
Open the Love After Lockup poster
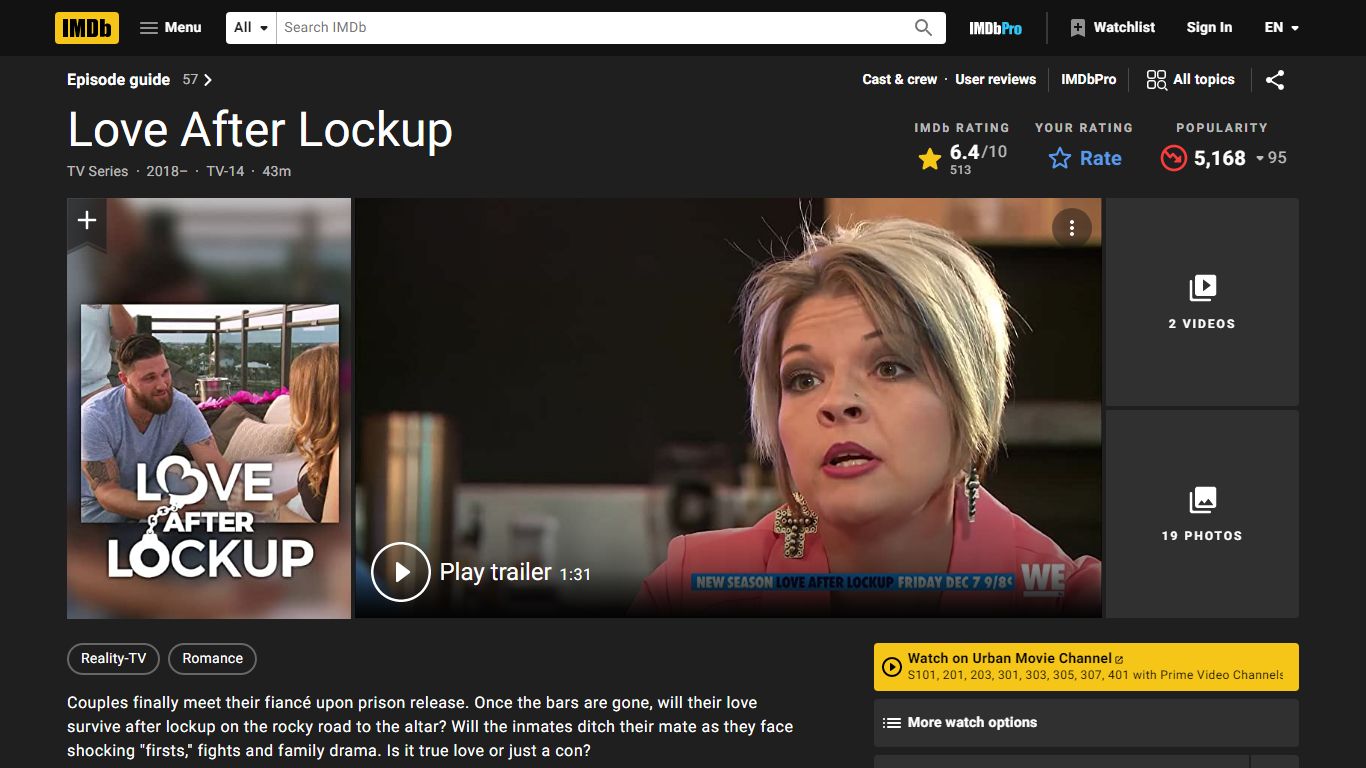pos(209,408)
